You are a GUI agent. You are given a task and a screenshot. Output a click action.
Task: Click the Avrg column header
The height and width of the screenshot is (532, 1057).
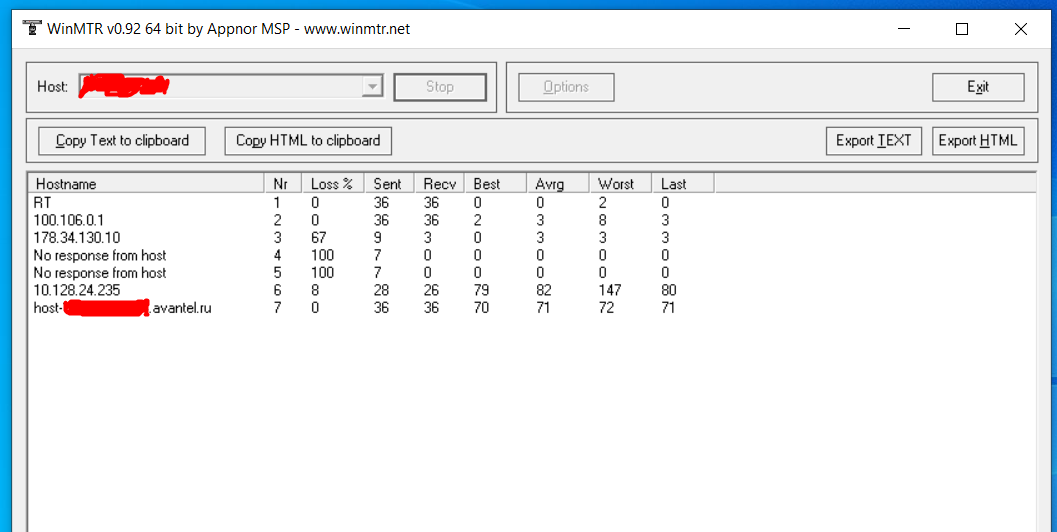pos(558,184)
